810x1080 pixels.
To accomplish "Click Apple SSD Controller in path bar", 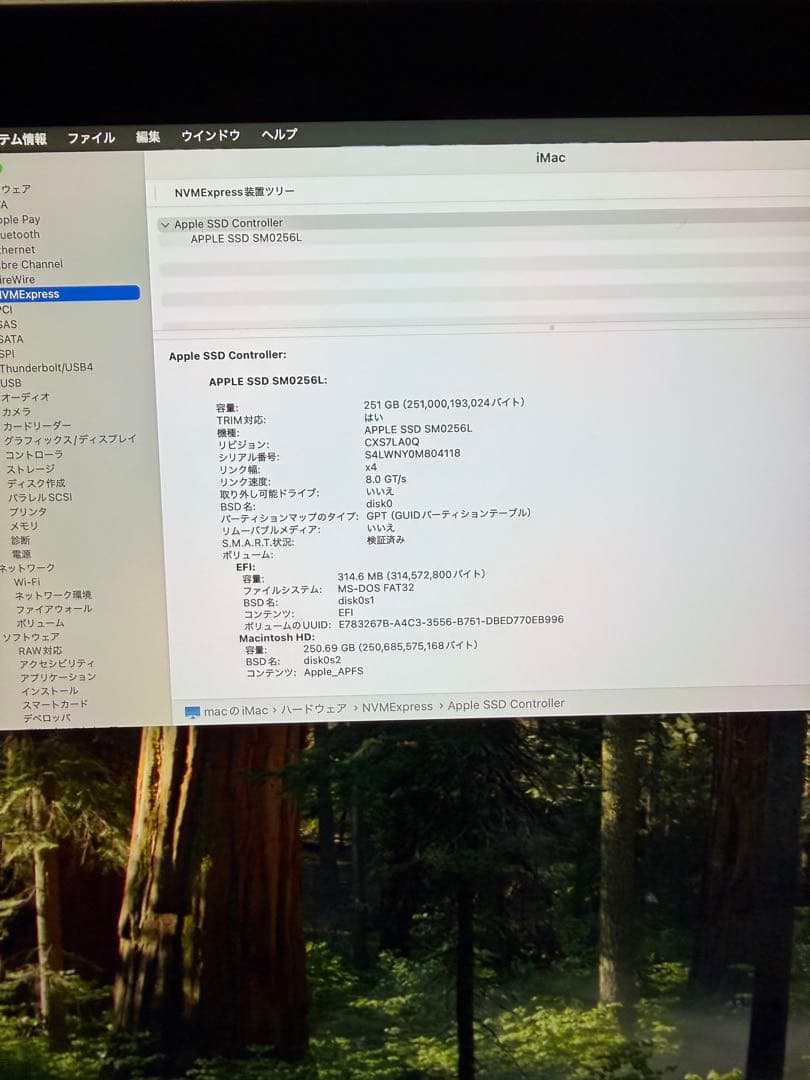I will click(x=506, y=704).
